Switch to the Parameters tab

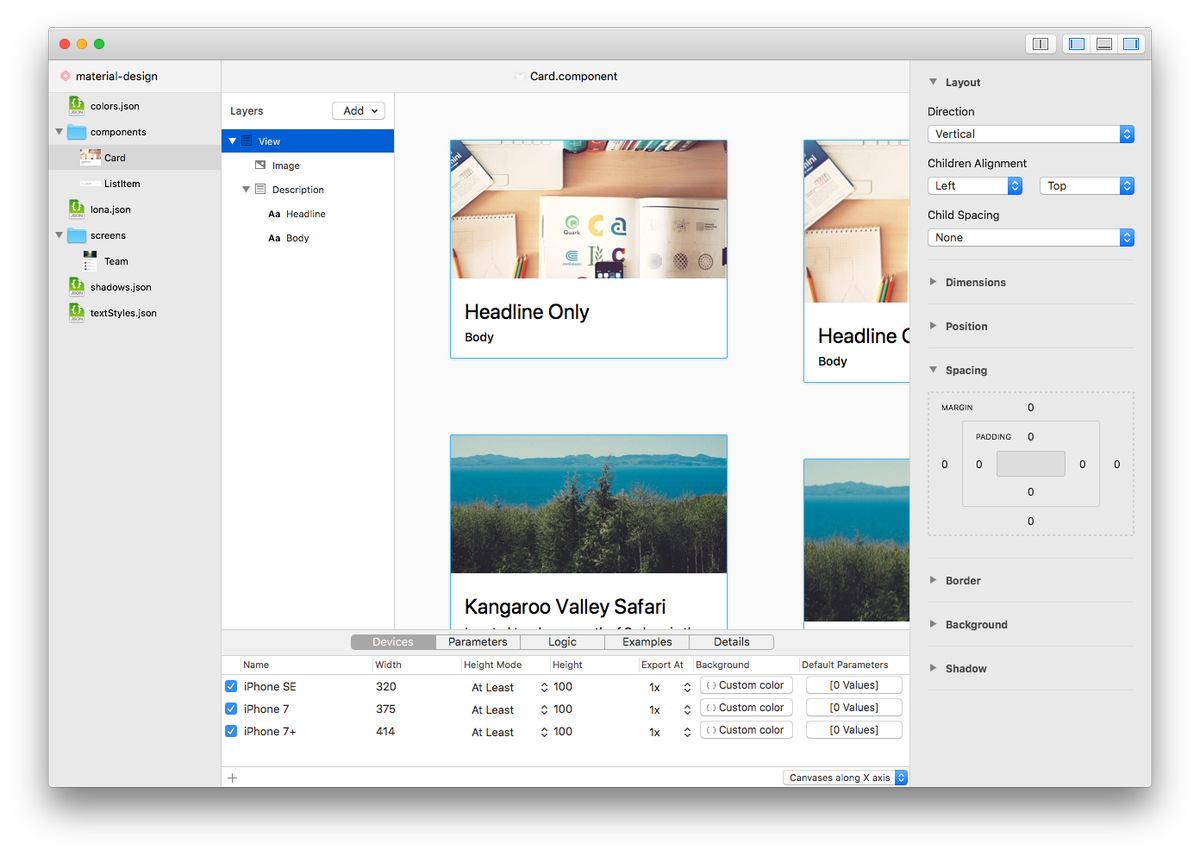[x=478, y=642]
